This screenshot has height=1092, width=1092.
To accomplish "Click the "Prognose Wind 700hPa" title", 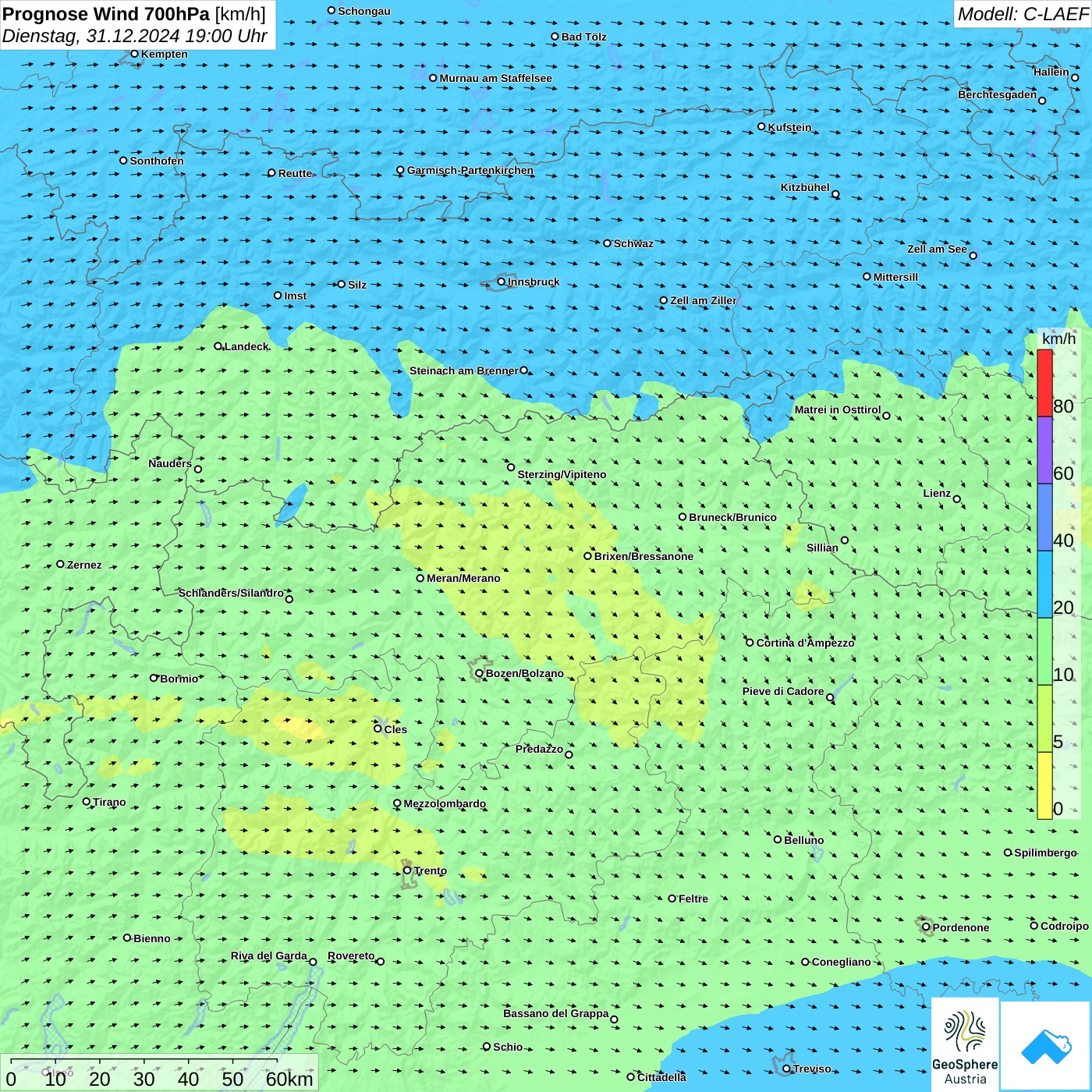I will click(107, 14).
